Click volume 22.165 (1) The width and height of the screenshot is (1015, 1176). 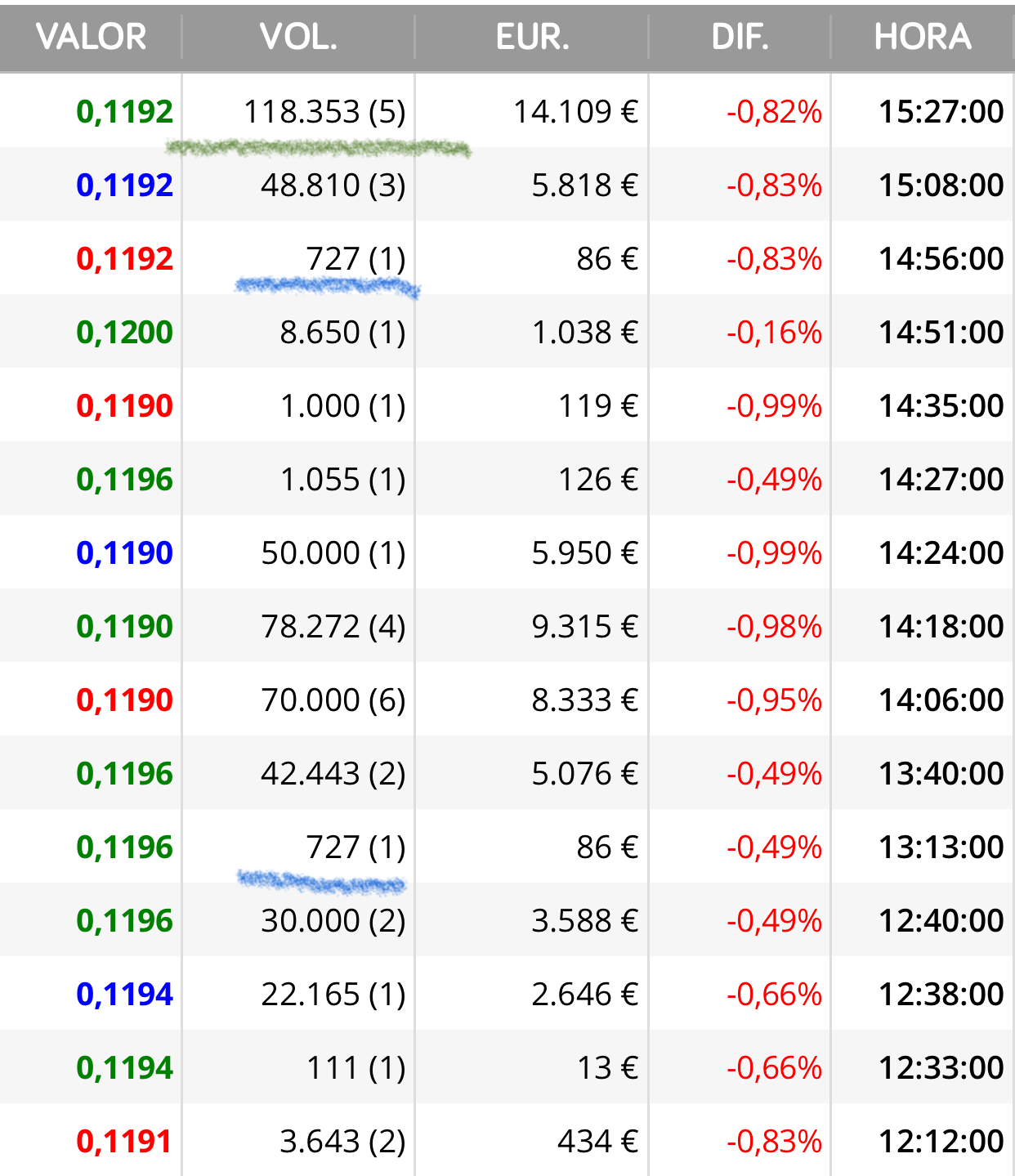pyautogui.click(x=333, y=995)
